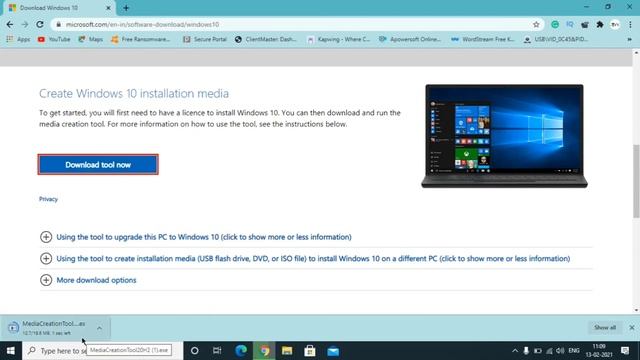The image size is (640, 360).
Task: Open network tray icon
Action: (549, 351)
